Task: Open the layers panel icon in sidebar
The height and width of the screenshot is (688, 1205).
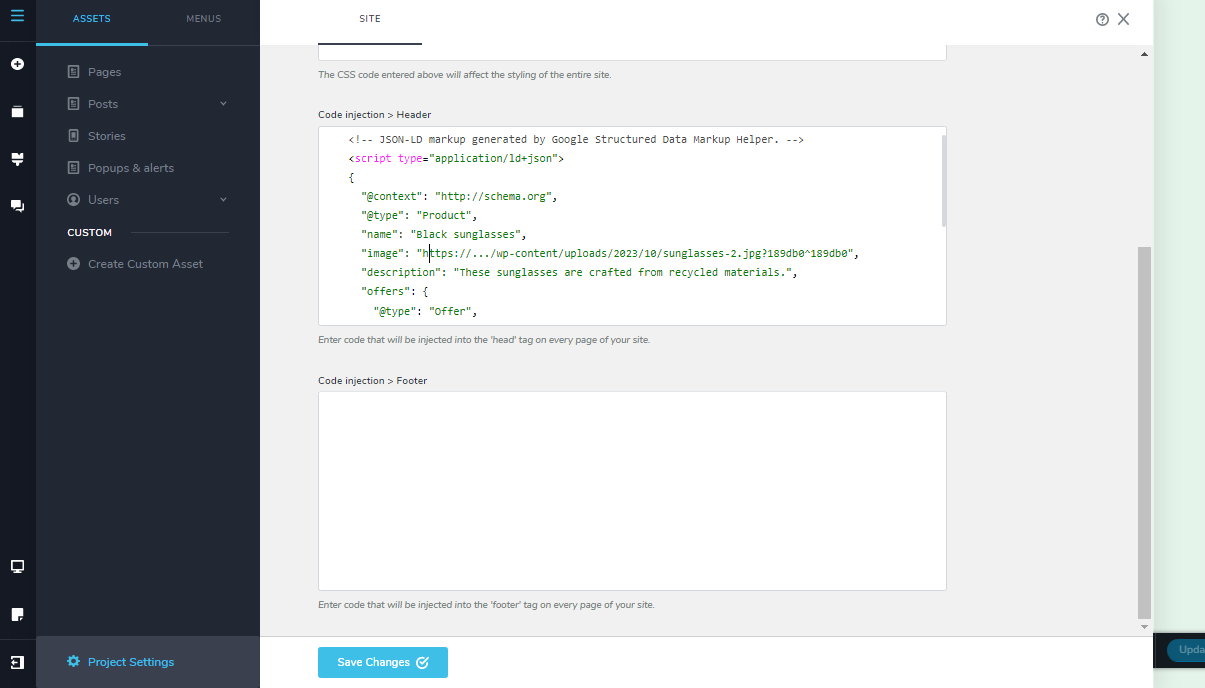Action: [17, 111]
